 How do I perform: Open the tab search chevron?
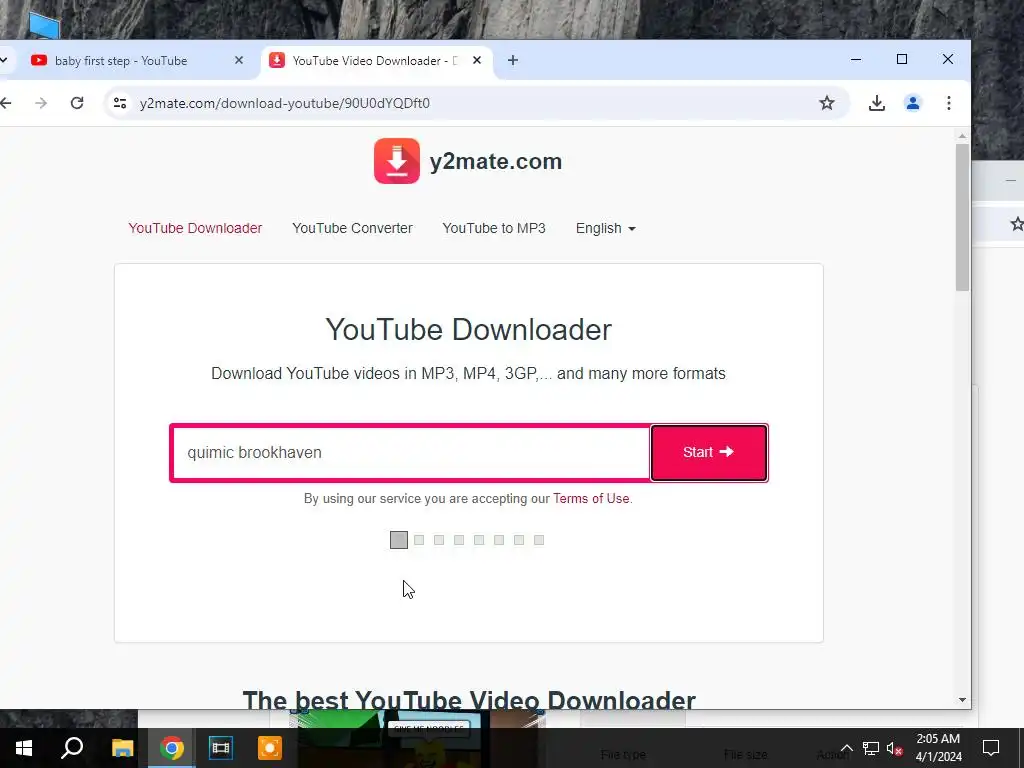point(4,60)
